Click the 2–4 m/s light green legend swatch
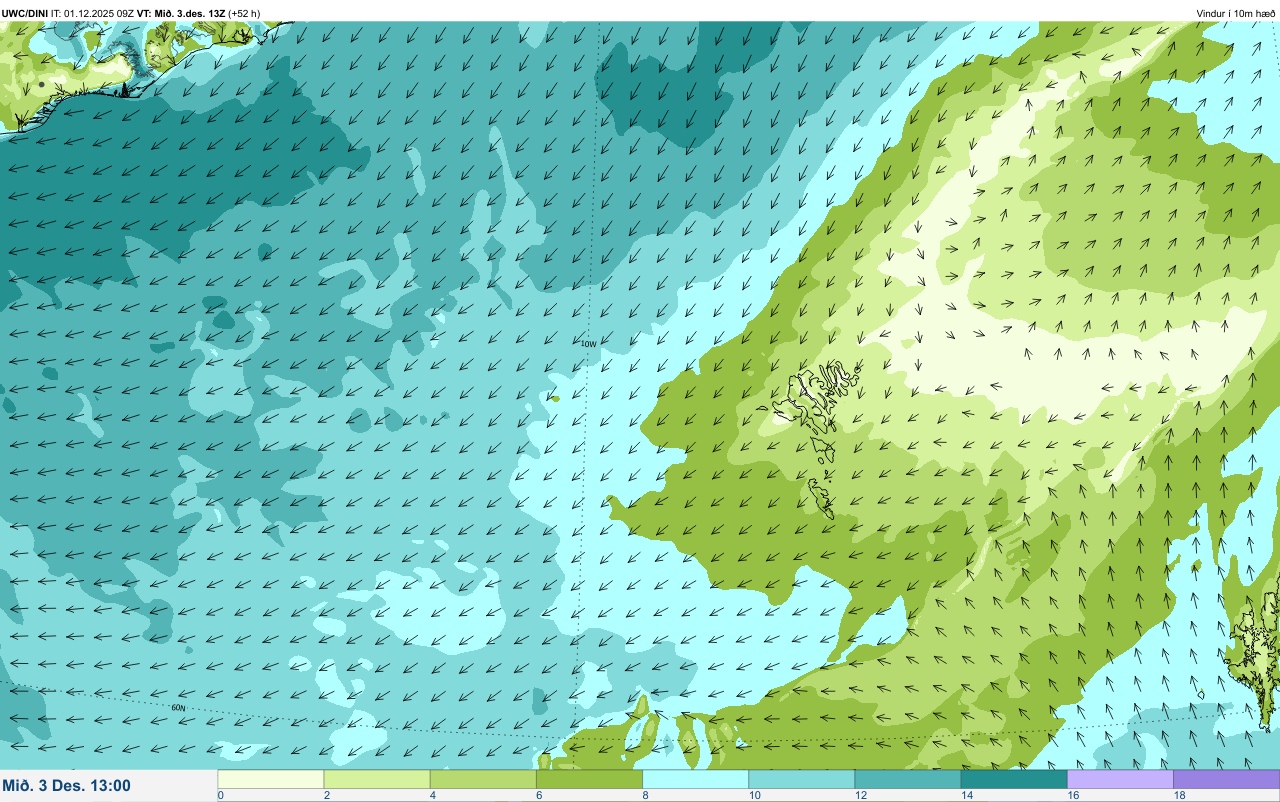This screenshot has height=802, width=1280. [x=377, y=779]
